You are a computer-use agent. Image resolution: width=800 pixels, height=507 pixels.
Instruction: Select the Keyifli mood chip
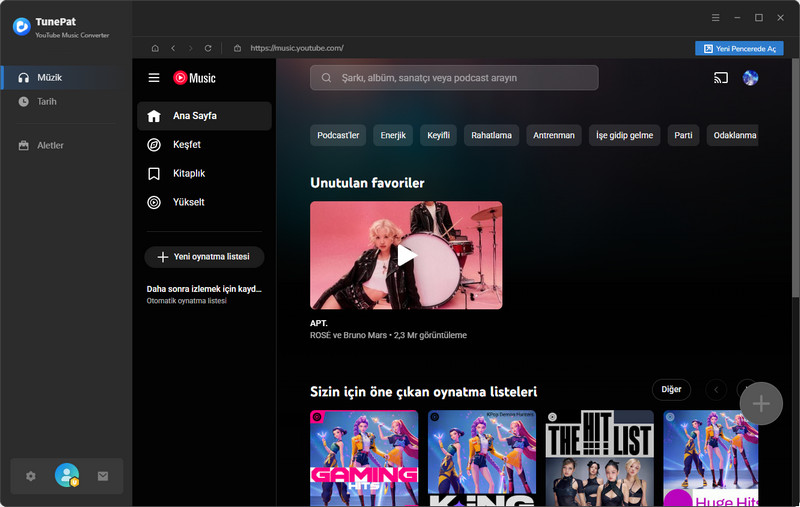438,135
